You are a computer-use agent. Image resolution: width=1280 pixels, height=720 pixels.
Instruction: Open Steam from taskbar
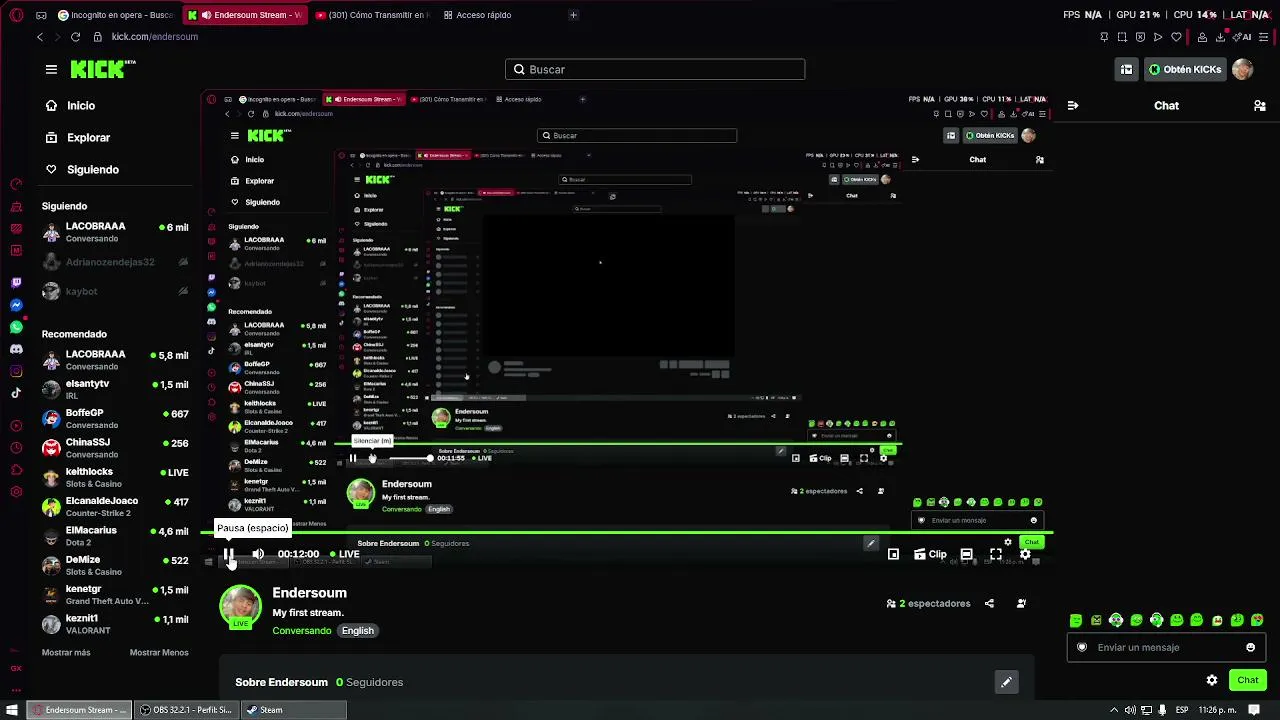point(294,710)
